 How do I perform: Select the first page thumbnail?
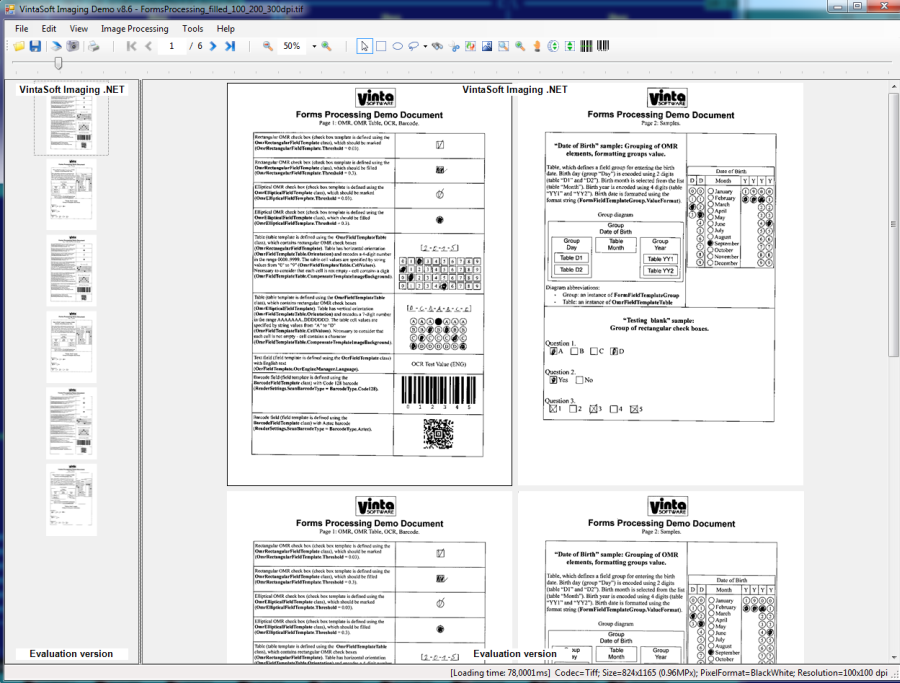pyautogui.click(x=71, y=118)
